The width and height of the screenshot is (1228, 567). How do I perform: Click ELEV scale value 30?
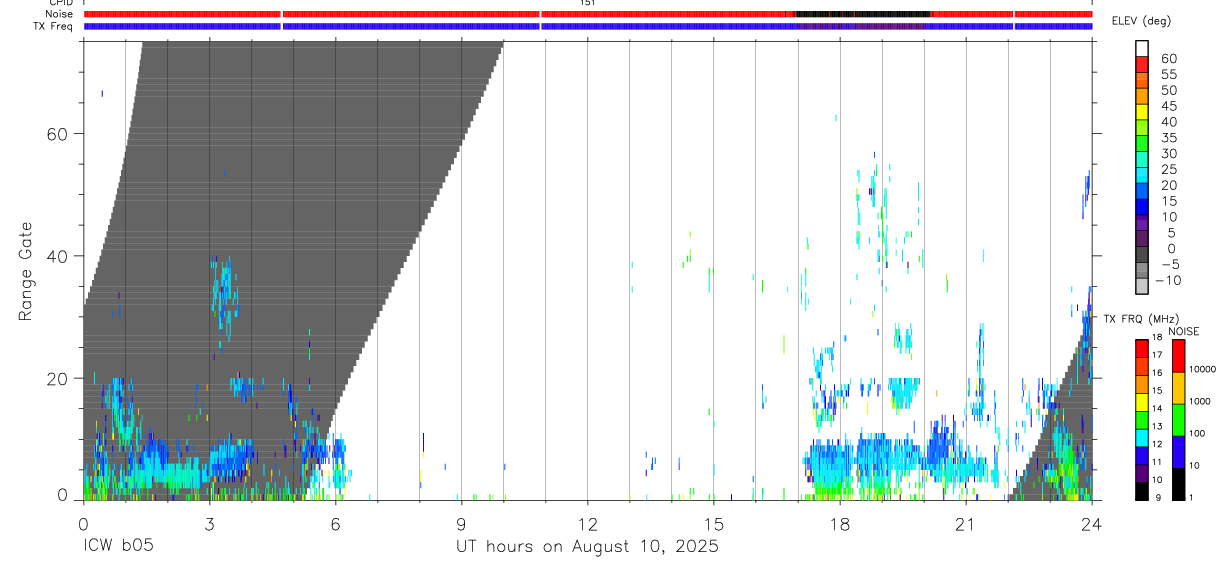[x=1168, y=153]
